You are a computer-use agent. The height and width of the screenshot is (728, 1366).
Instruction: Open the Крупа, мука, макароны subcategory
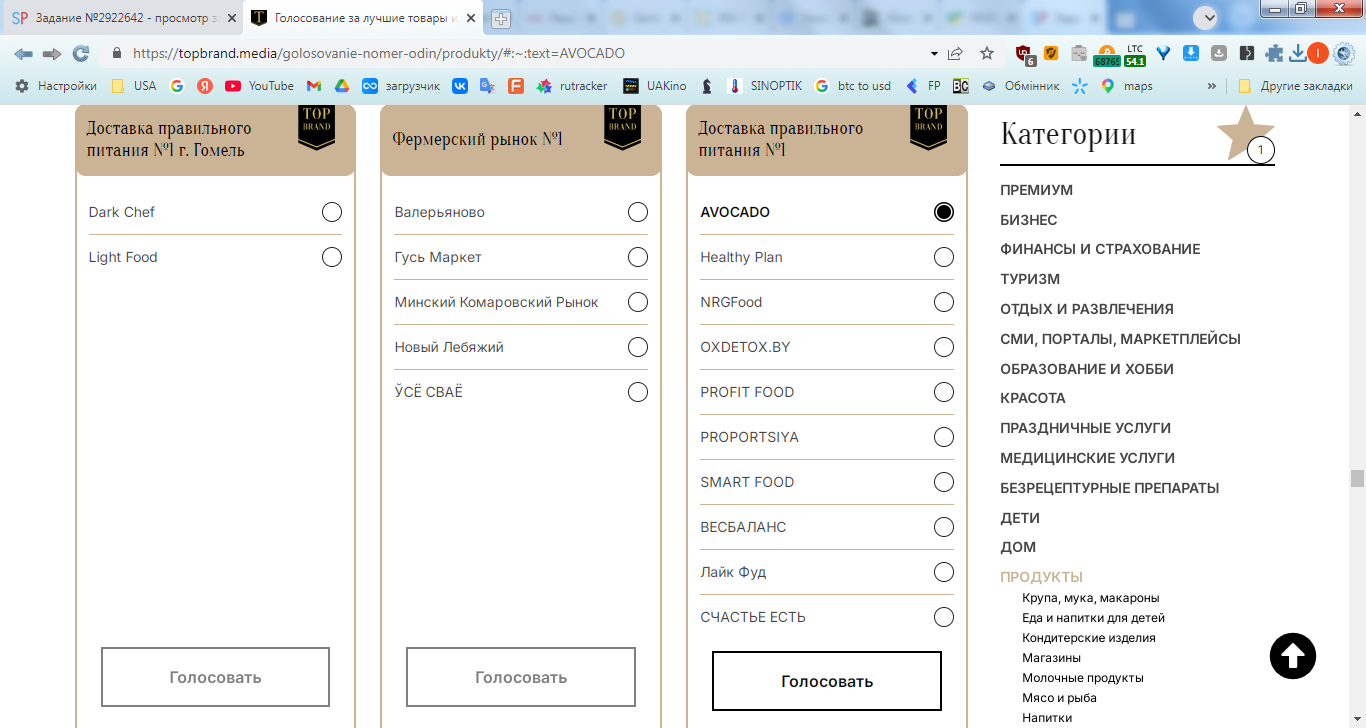pyautogui.click(x=1091, y=598)
